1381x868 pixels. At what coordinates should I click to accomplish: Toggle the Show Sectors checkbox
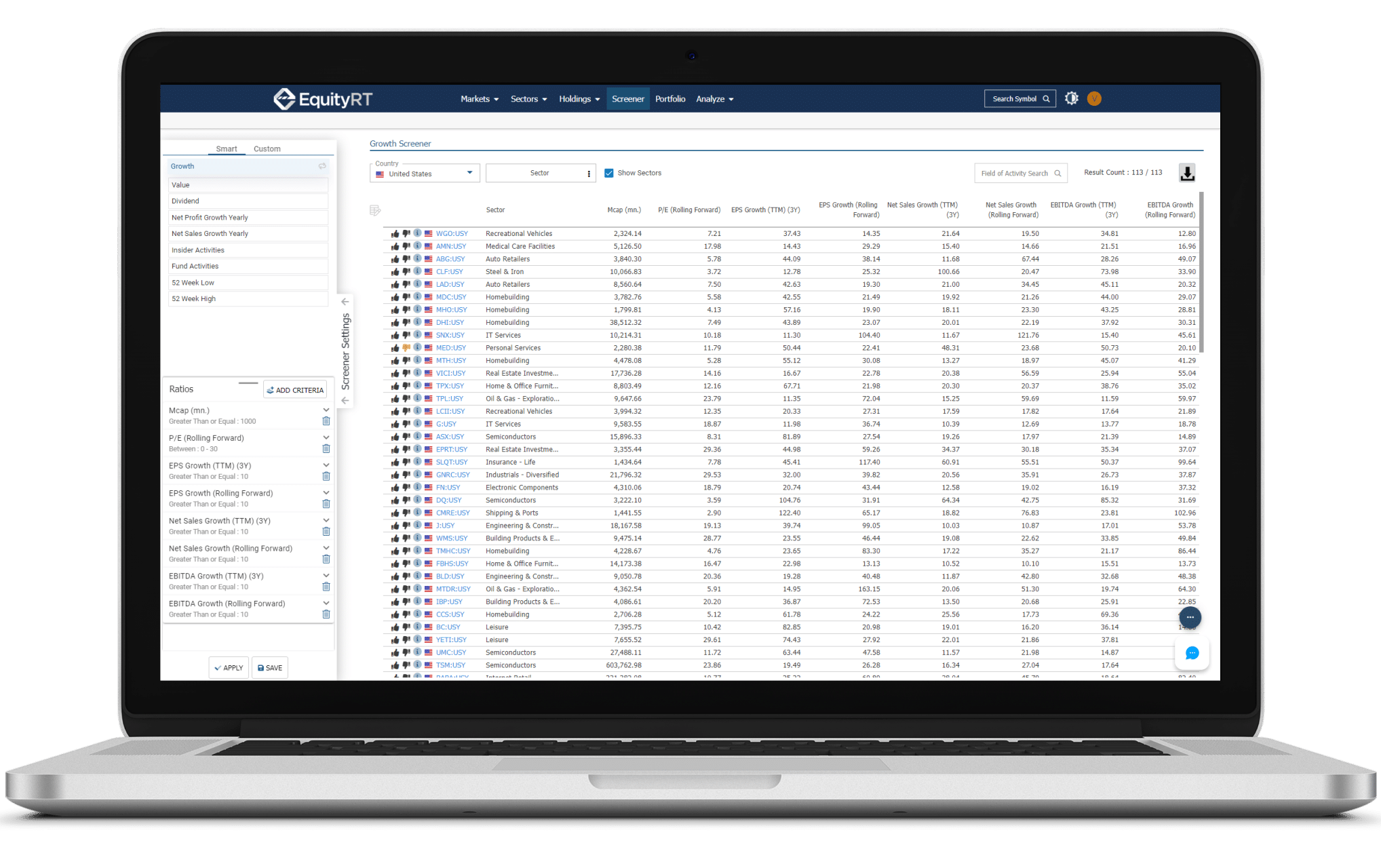click(609, 173)
